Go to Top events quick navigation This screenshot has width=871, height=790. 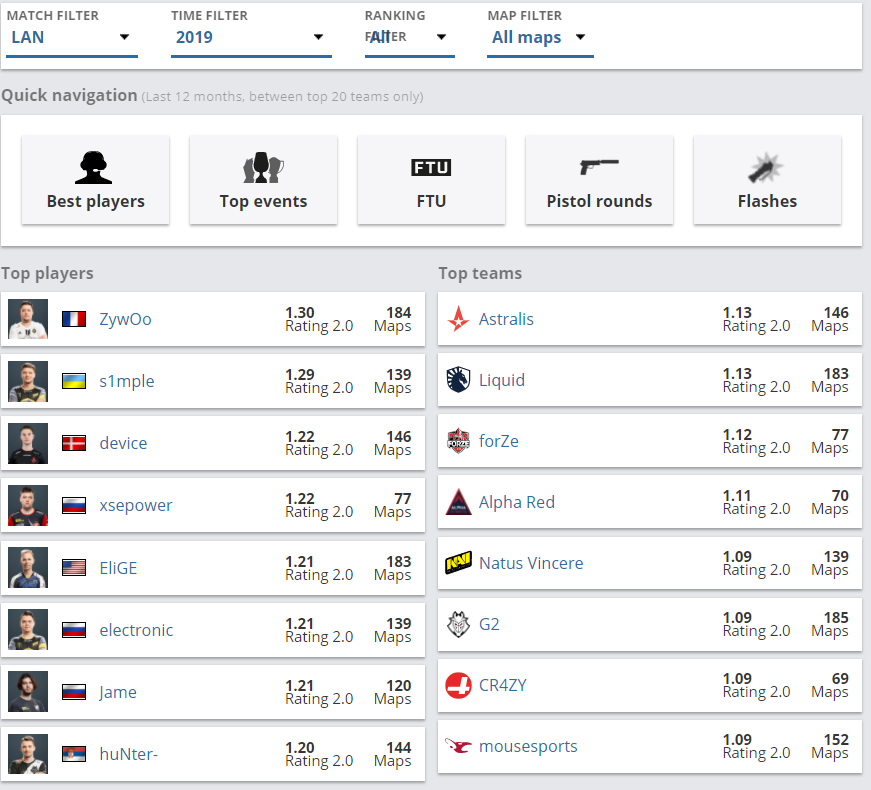(264, 181)
